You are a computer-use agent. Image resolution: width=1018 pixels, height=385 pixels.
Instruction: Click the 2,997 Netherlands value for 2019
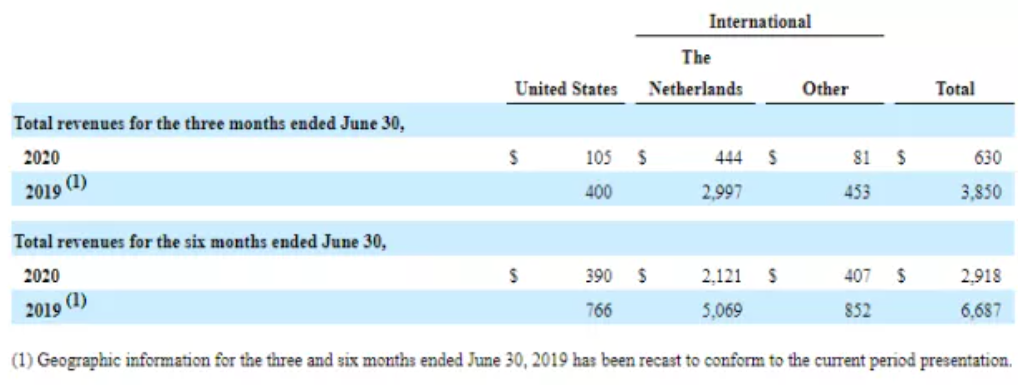point(724,192)
